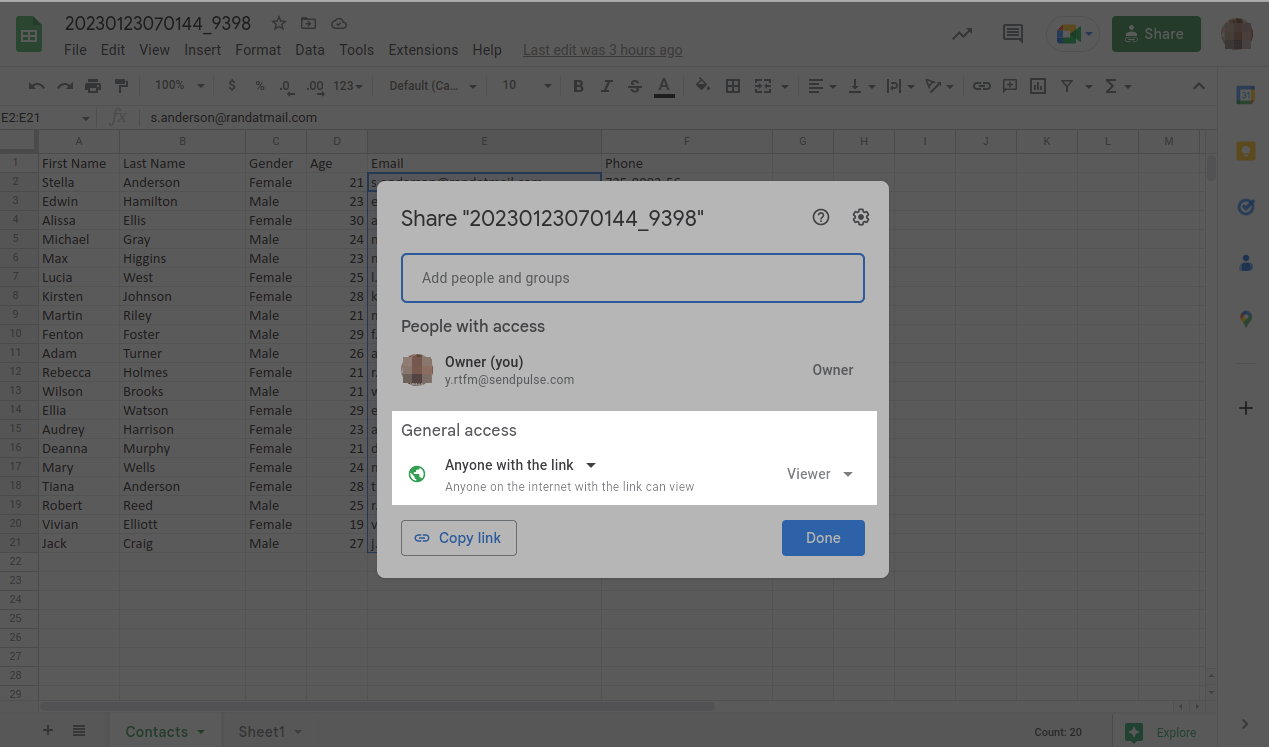Switch to the Sheet1 tab
This screenshot has height=747, width=1269.
[x=261, y=732]
